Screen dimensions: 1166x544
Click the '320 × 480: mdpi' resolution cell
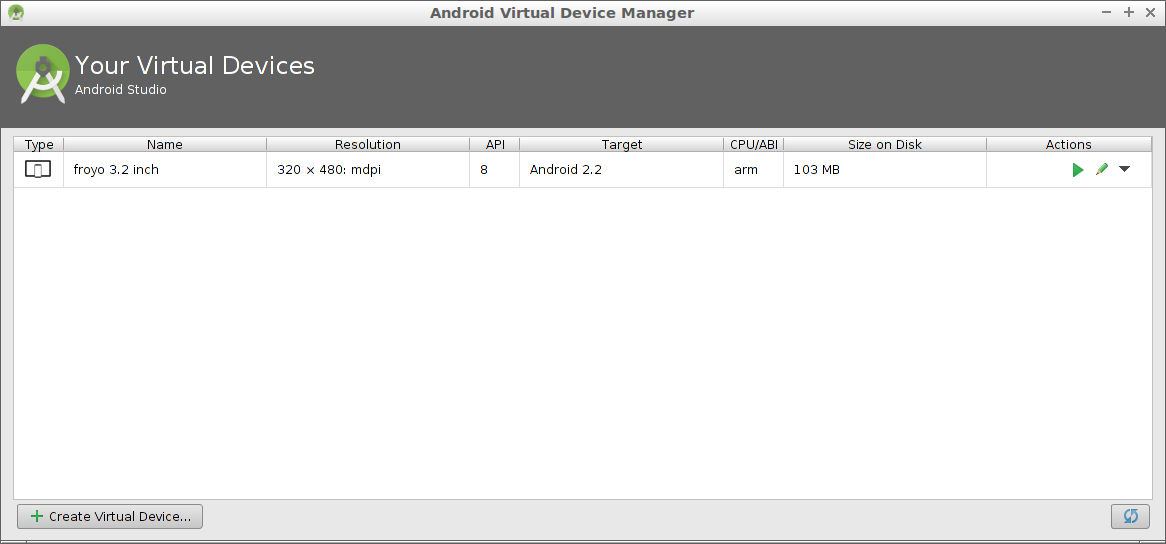point(368,169)
